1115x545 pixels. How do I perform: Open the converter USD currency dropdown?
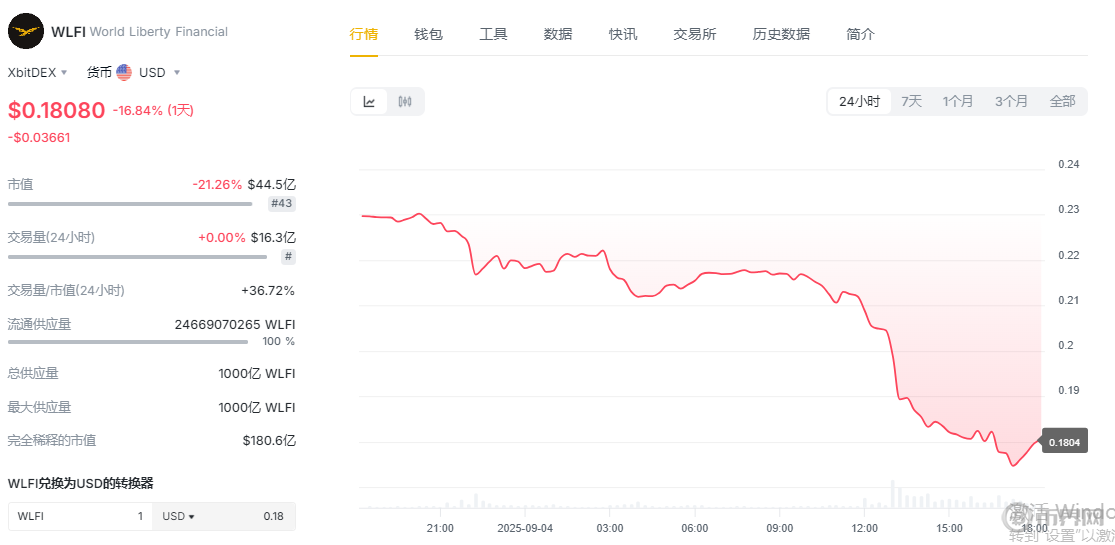[x=178, y=516]
